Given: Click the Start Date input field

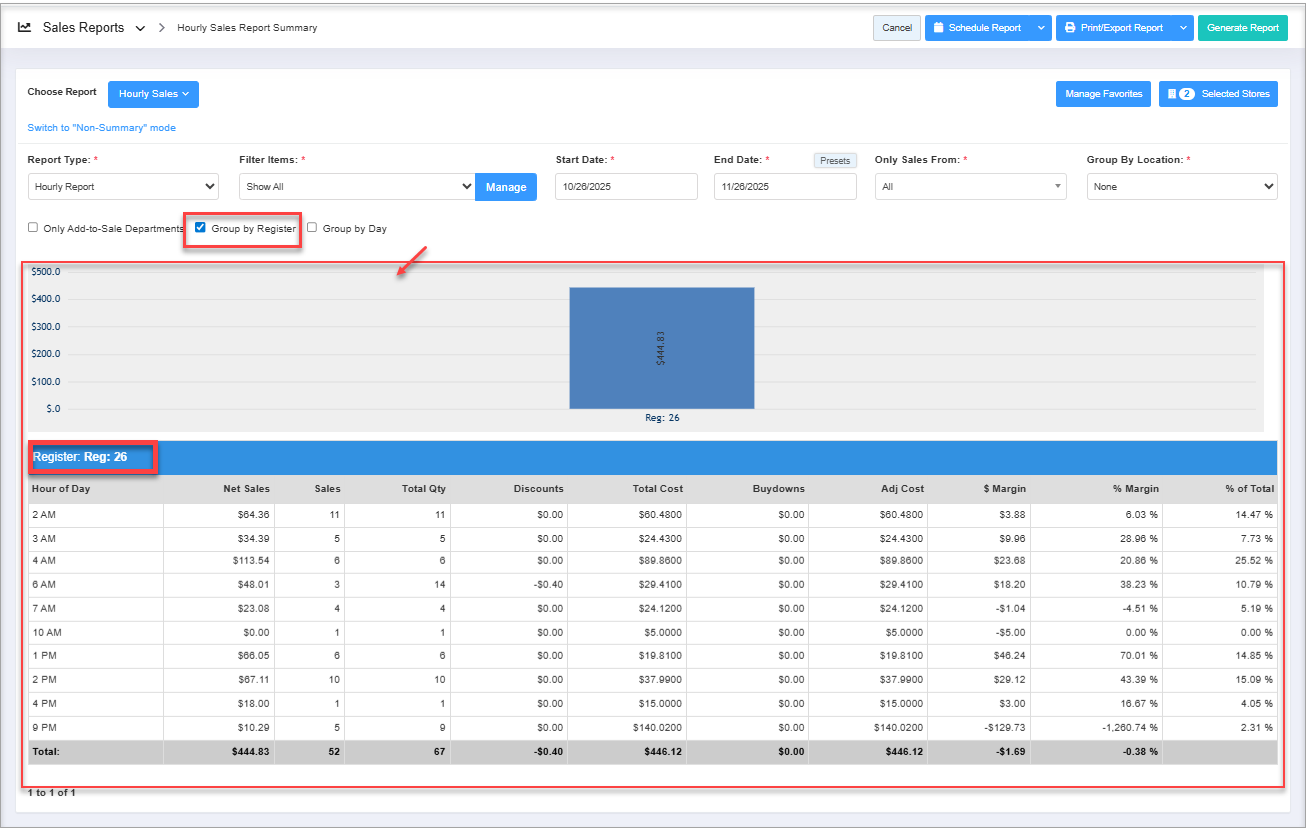Looking at the screenshot, I should [x=626, y=187].
